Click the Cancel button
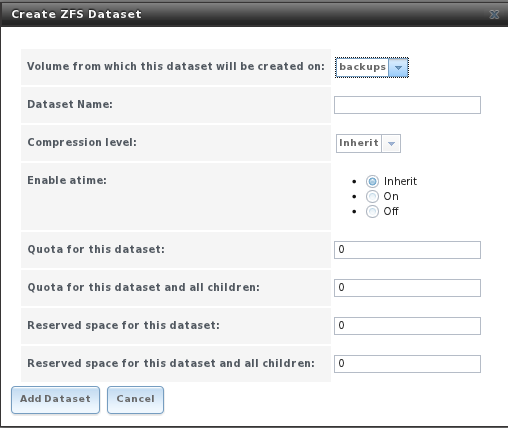This screenshot has height=428, width=508. (x=135, y=400)
